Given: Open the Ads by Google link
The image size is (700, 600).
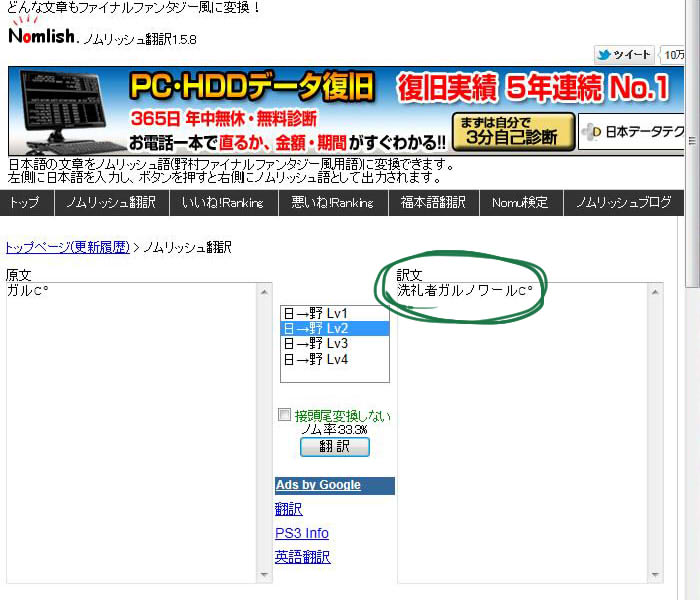Looking at the screenshot, I should [x=318, y=485].
